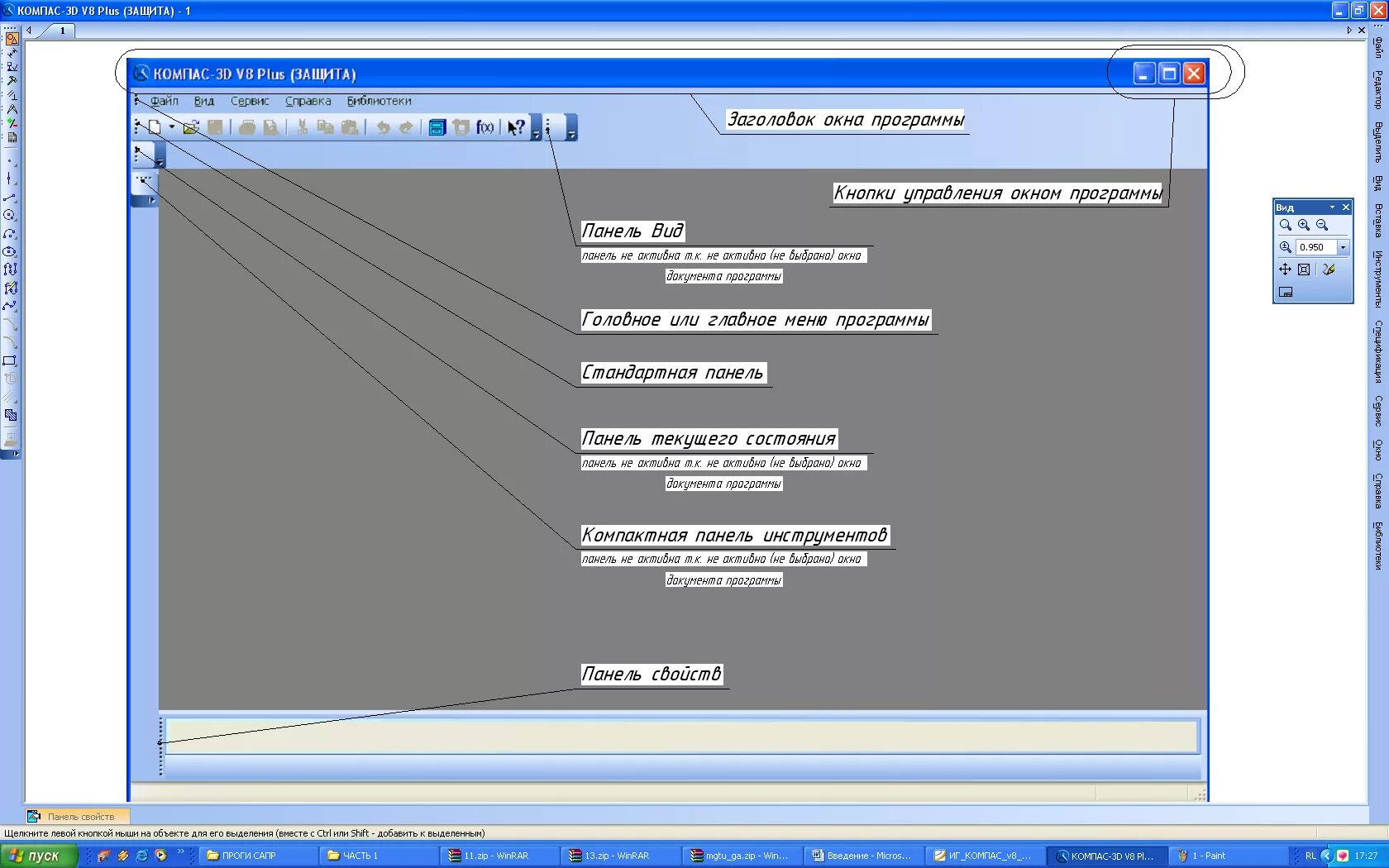Switch to mgtu_ga.zip WinRAR taskbar window
The width and height of the screenshot is (1389, 868).
tap(742, 856)
